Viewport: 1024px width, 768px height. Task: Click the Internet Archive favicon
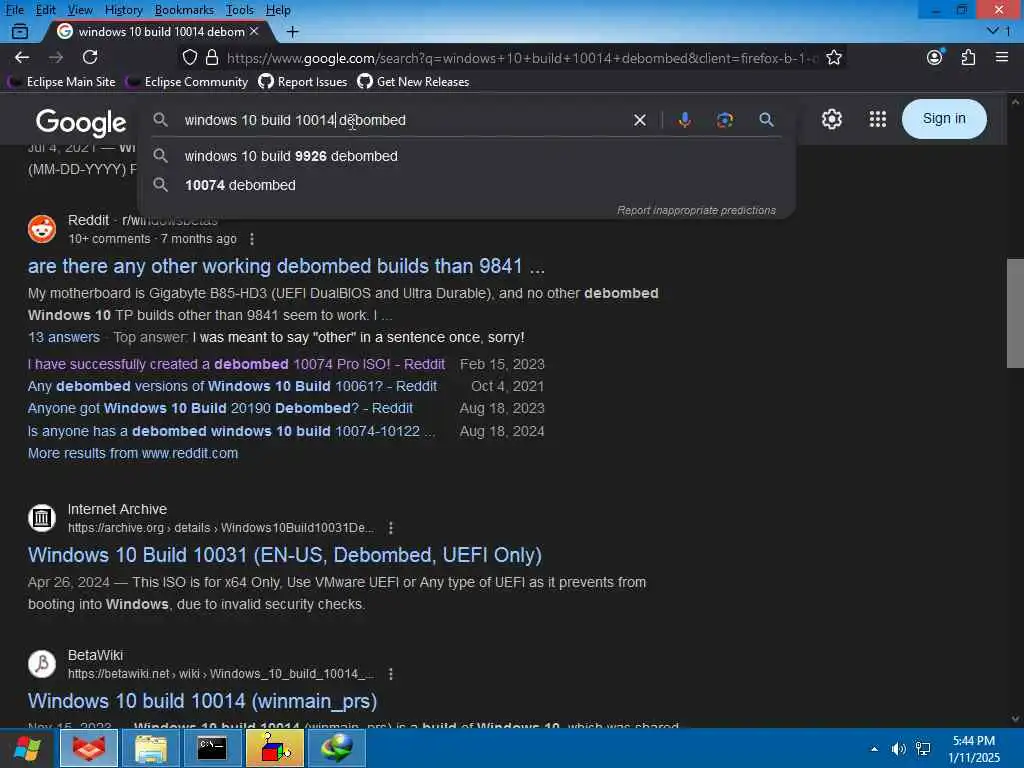tap(42, 518)
